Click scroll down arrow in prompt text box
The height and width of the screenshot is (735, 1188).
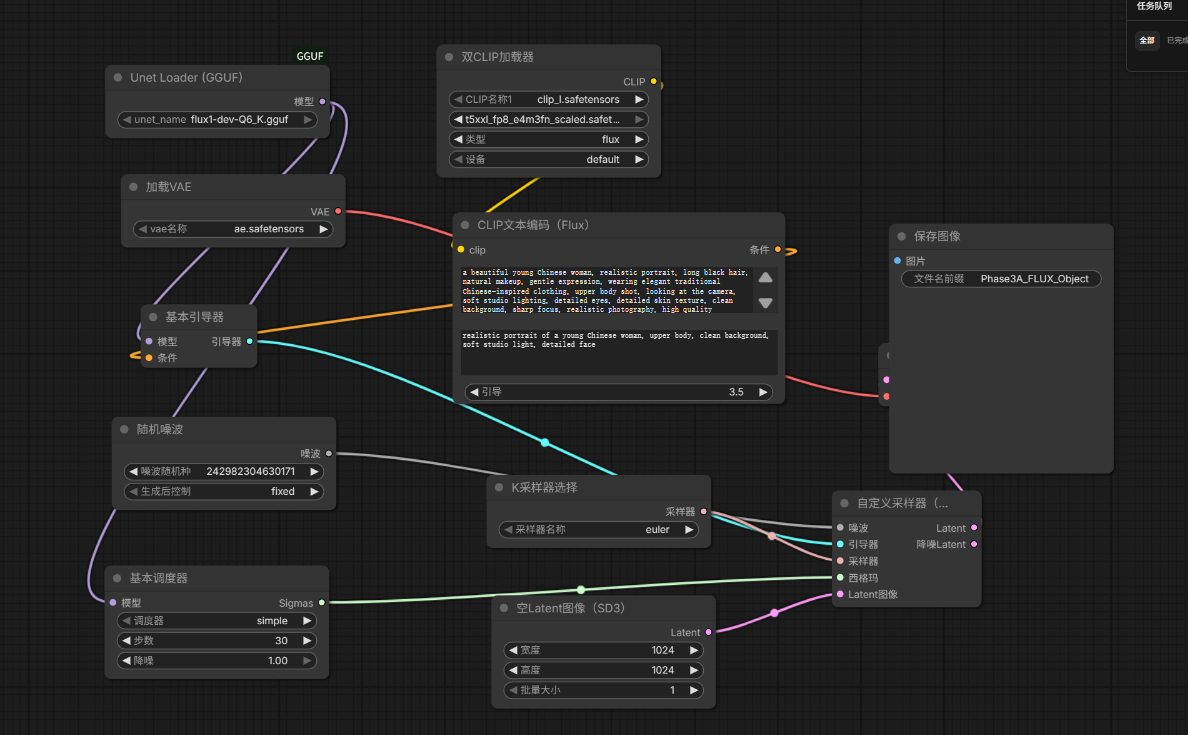(x=765, y=303)
